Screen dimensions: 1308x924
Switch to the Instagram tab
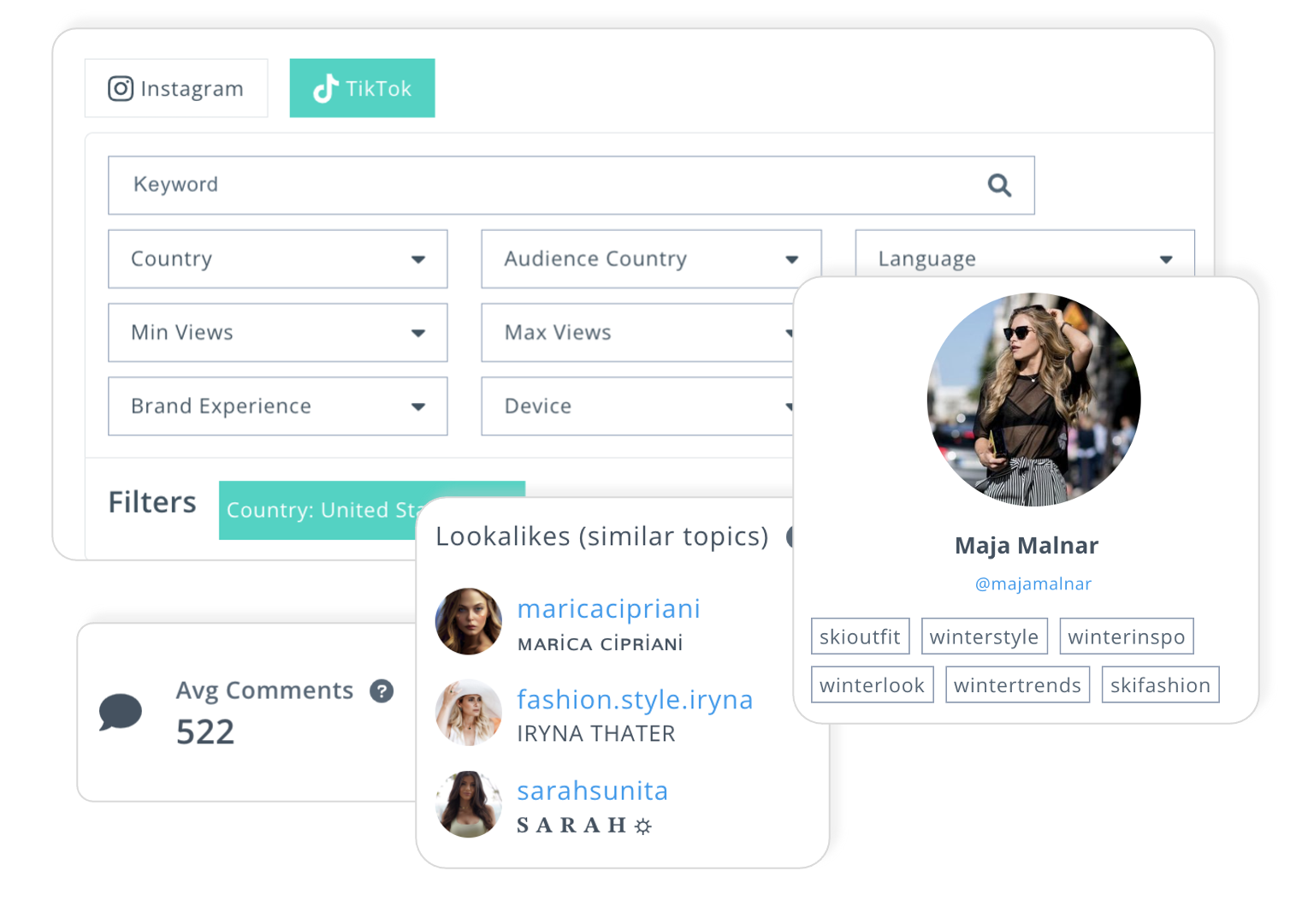pos(176,88)
